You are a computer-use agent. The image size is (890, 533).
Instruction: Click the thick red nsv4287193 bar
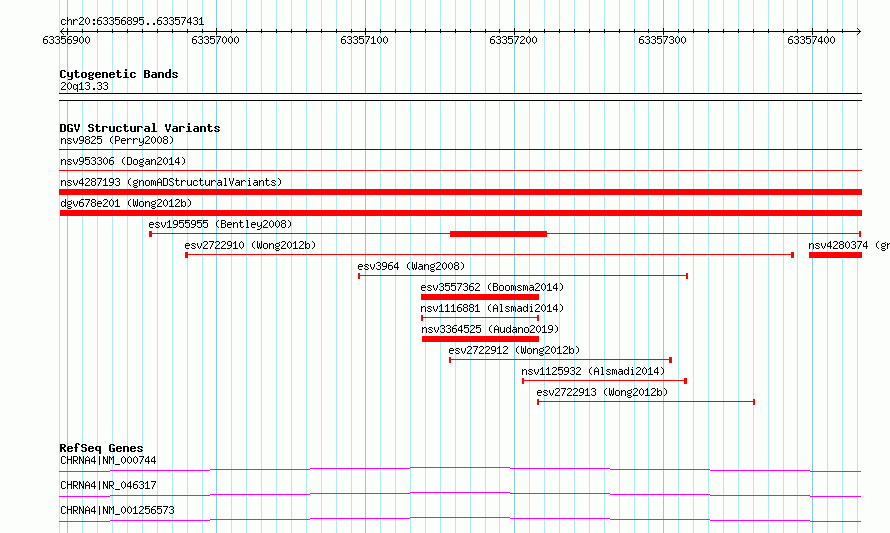[x=460, y=192]
